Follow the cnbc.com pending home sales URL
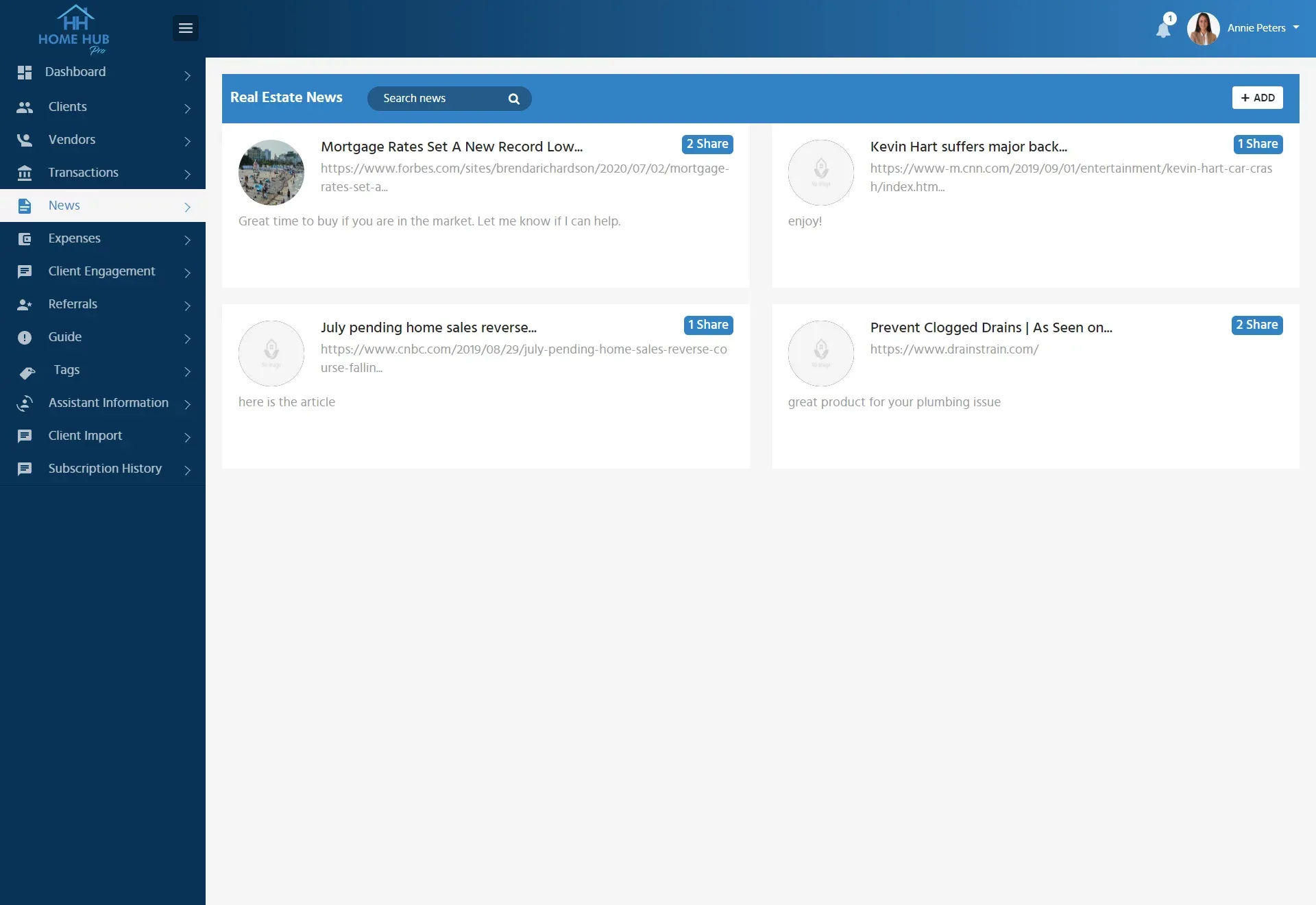1316x905 pixels. point(524,358)
